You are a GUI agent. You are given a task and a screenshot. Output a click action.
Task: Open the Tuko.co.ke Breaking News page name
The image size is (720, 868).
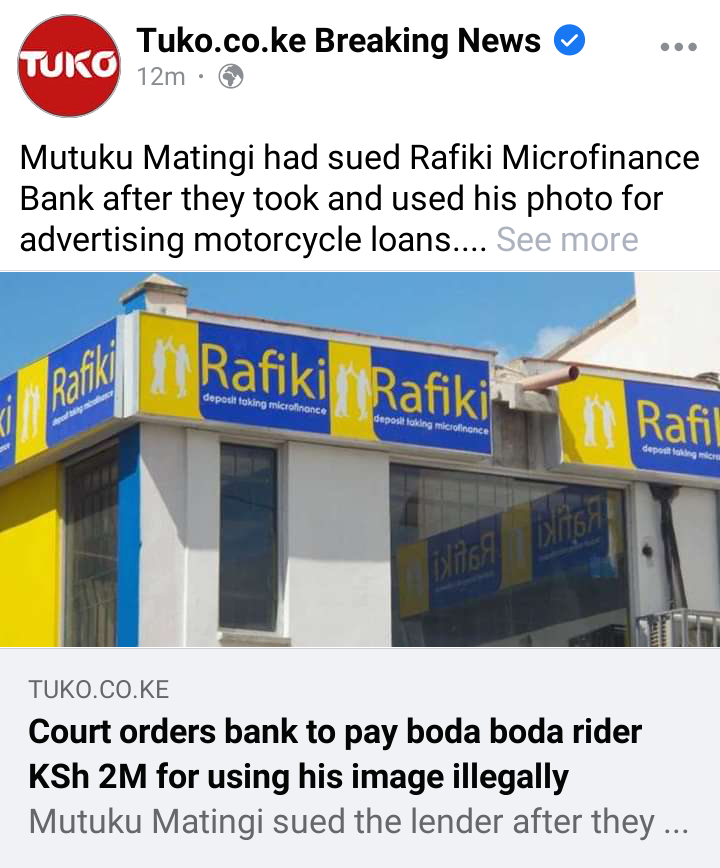[x=339, y=40]
